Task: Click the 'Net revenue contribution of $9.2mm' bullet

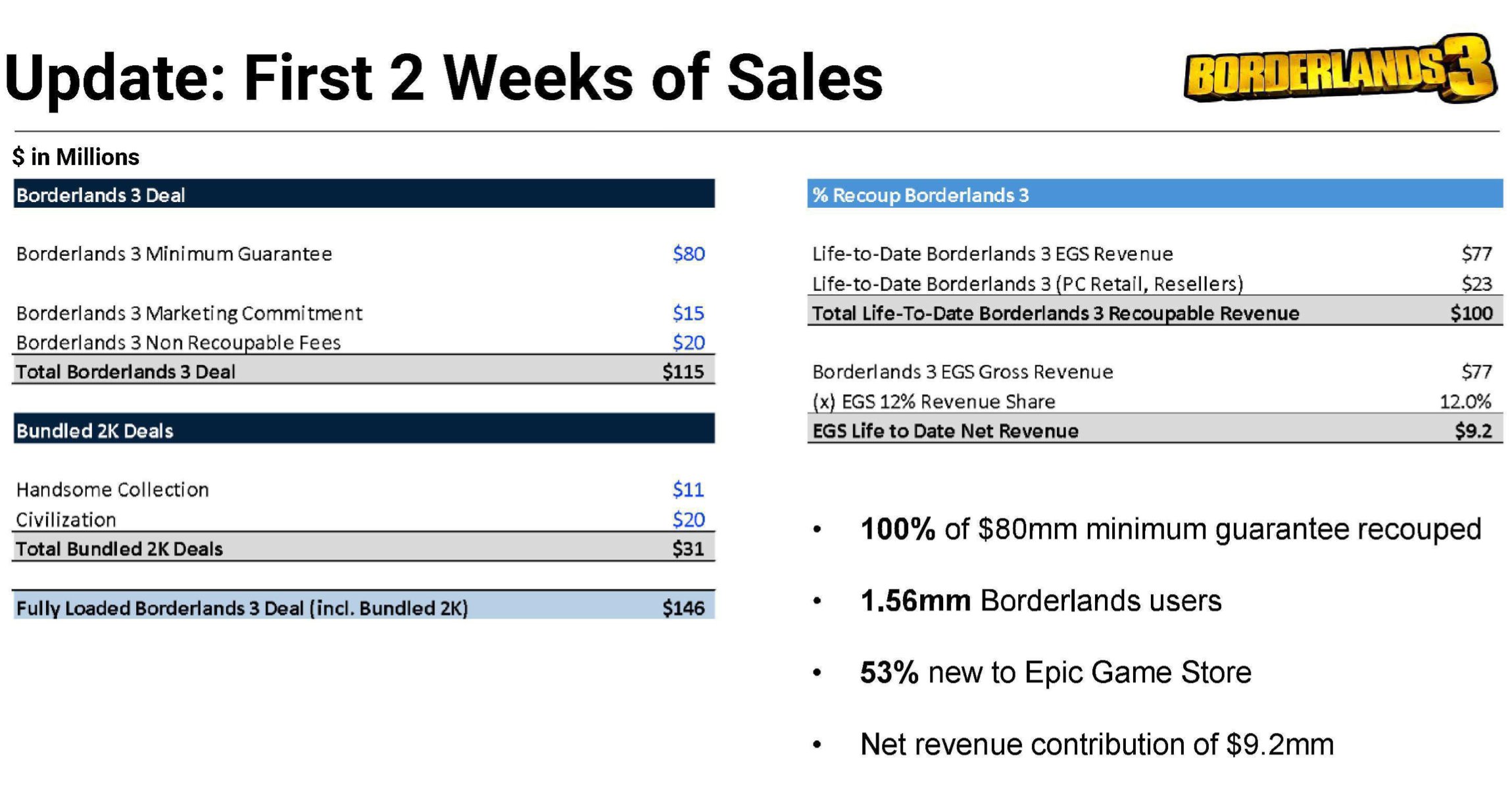Action: click(x=1096, y=744)
